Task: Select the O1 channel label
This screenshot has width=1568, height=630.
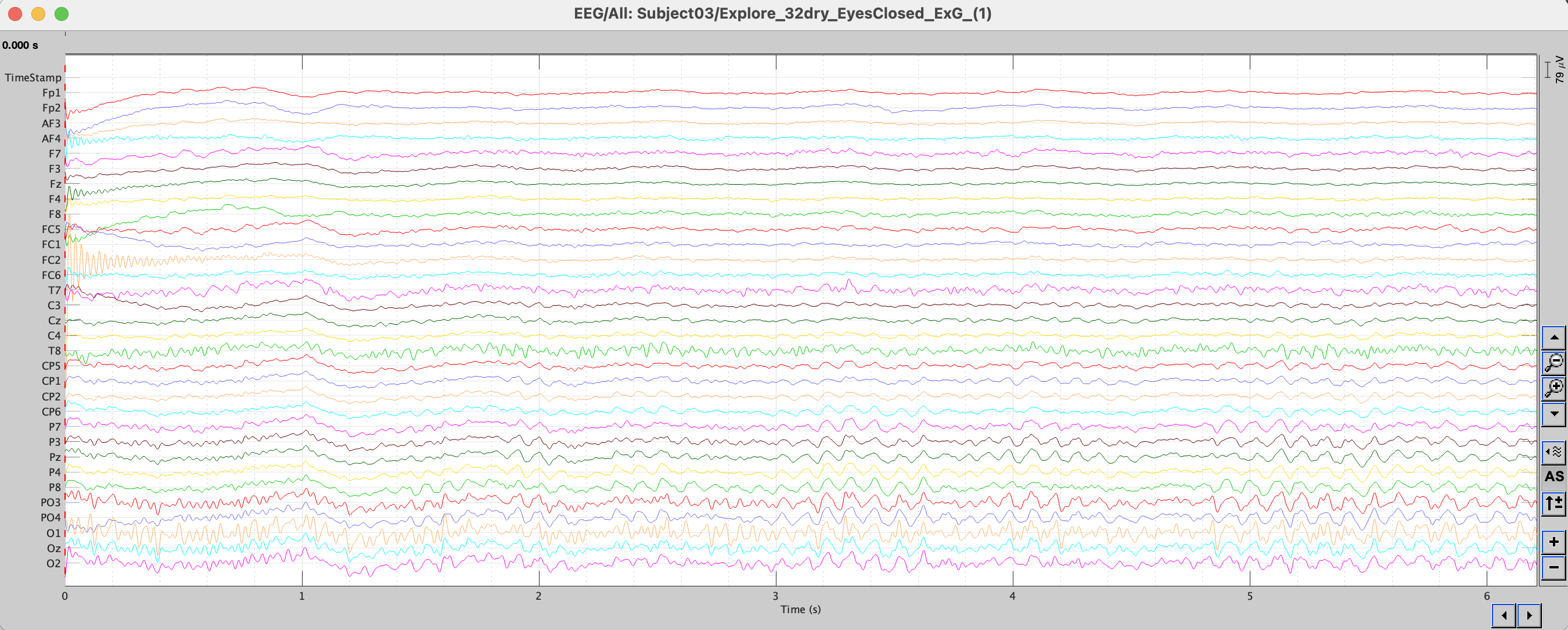Action: [x=53, y=532]
